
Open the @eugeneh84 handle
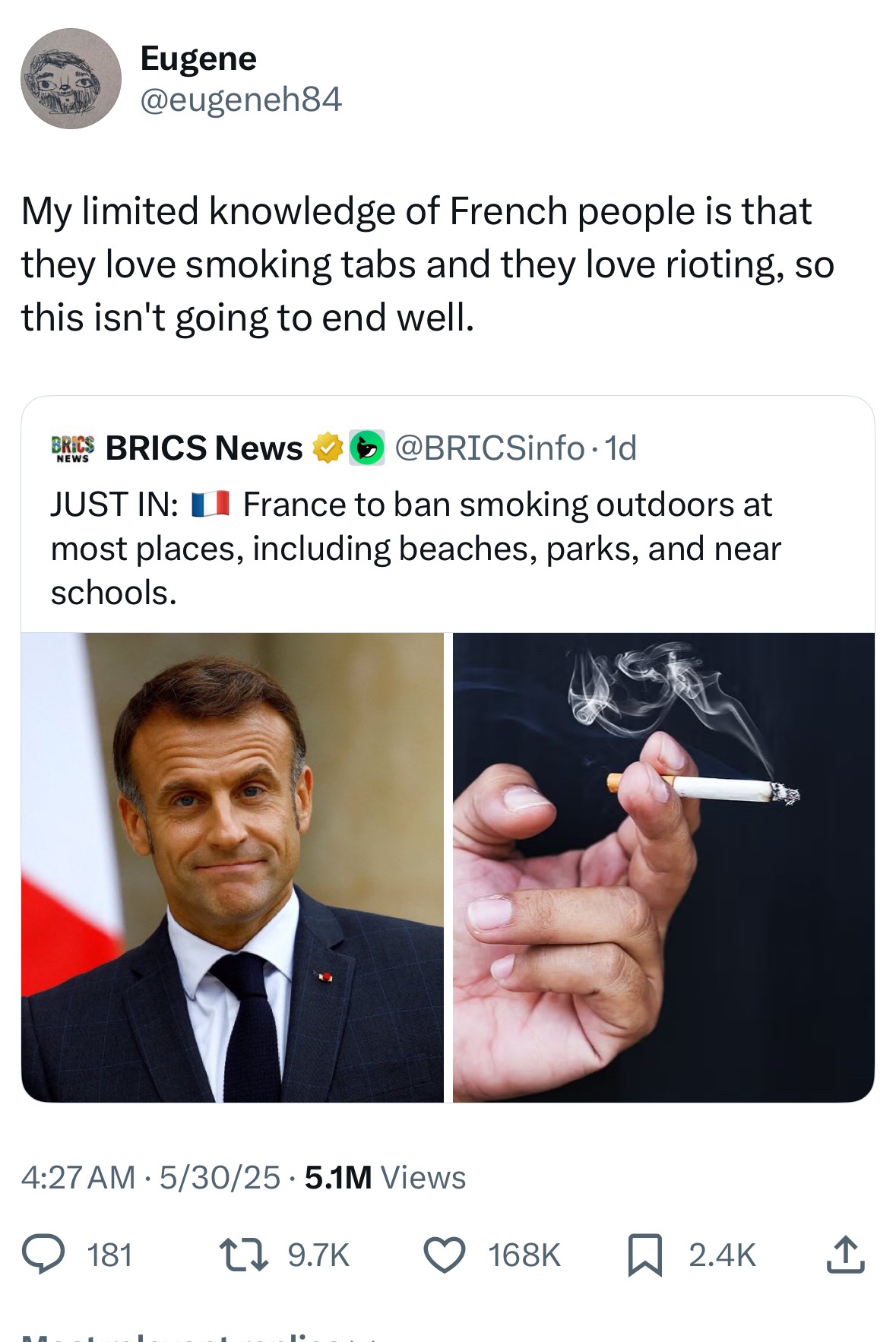tap(241, 100)
